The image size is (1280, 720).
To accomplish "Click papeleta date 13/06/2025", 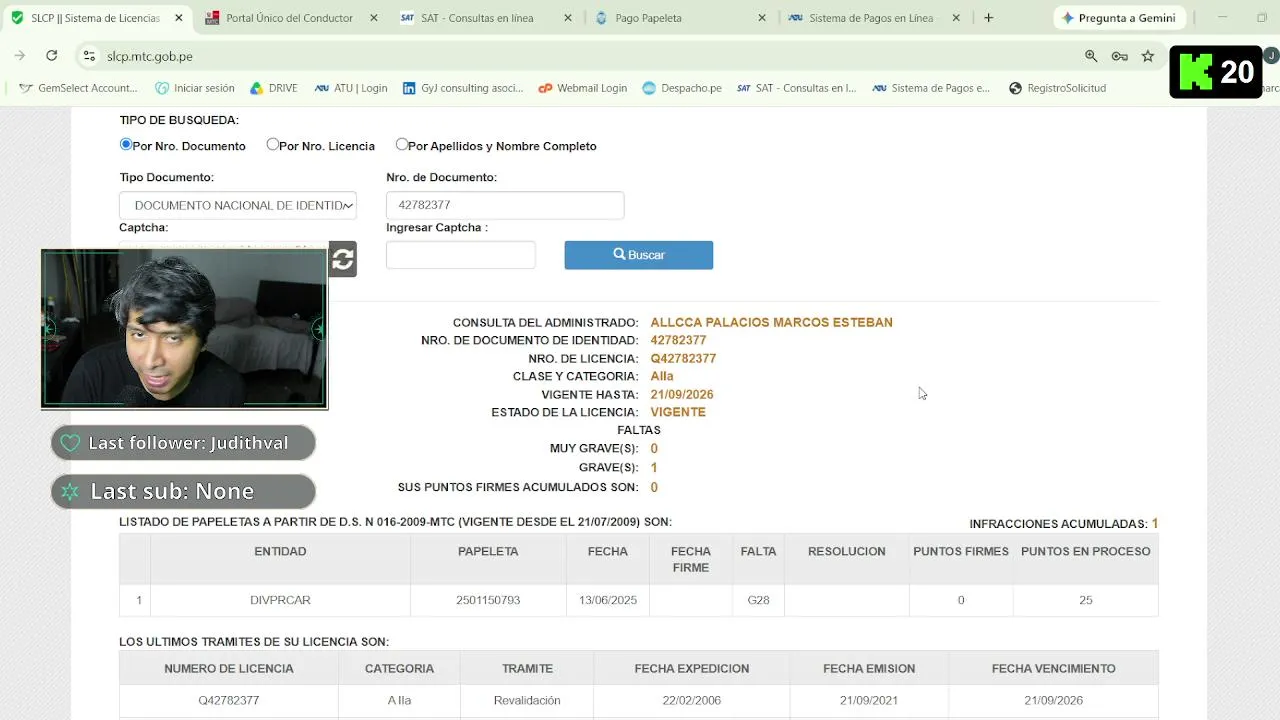I will tap(608, 600).
